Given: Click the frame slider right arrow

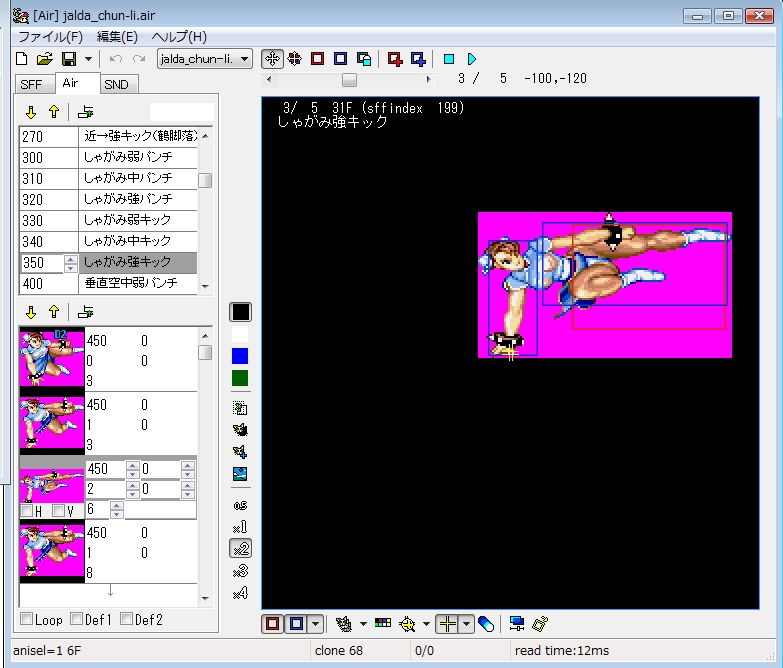Looking at the screenshot, I should [428, 79].
